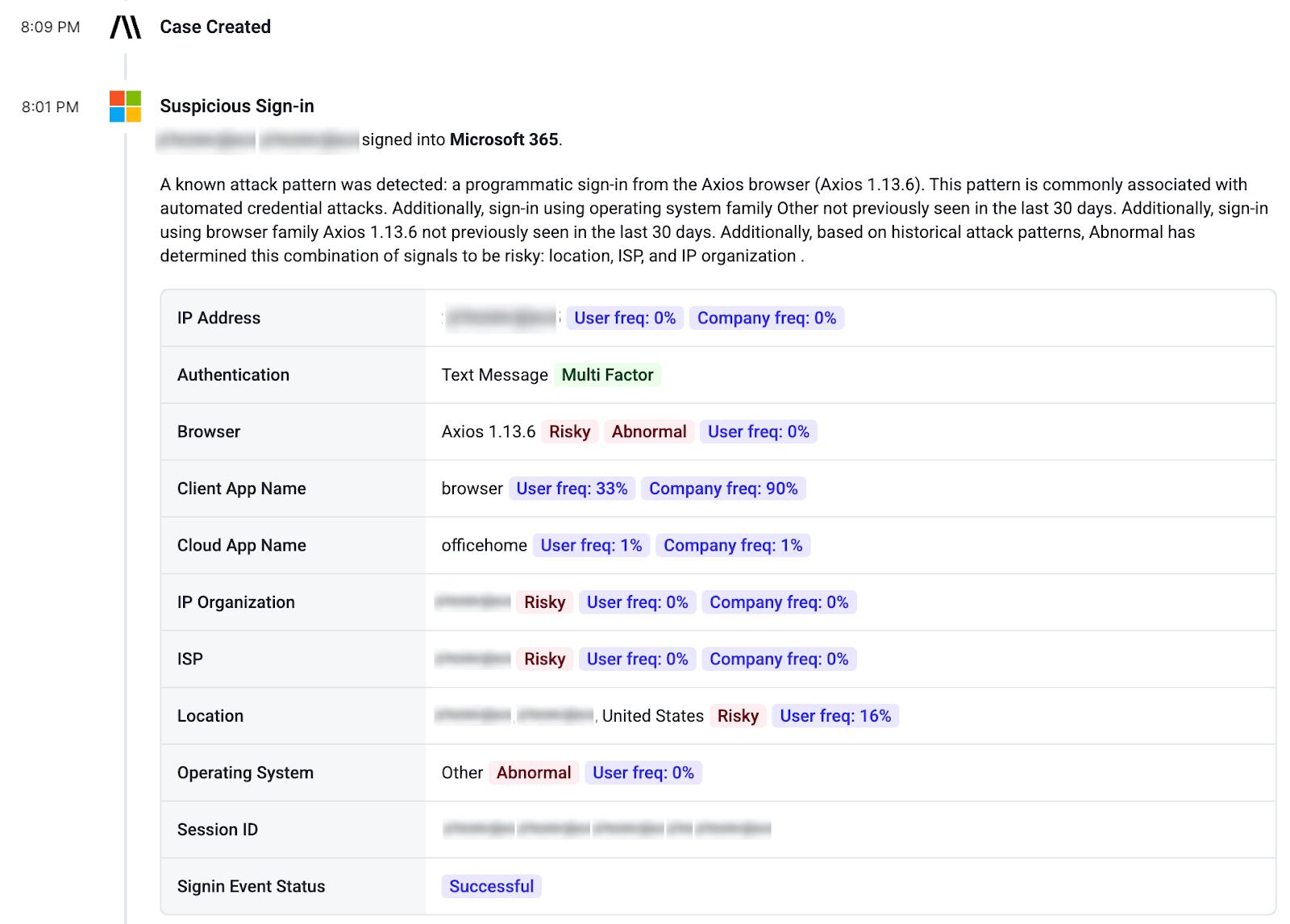The image size is (1290, 924).
Task: Click the Risky tag in the ISP row
Action: tap(545, 659)
